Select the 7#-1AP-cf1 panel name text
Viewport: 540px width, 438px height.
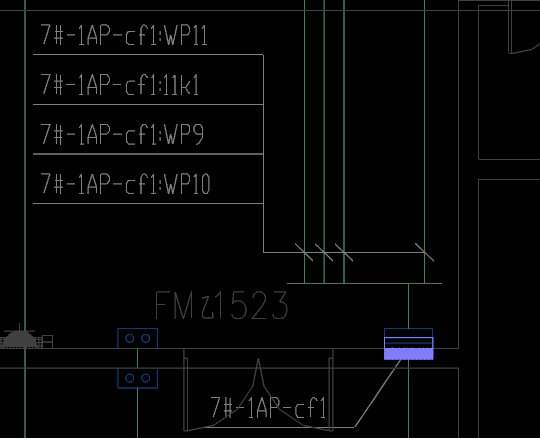pos(268,408)
